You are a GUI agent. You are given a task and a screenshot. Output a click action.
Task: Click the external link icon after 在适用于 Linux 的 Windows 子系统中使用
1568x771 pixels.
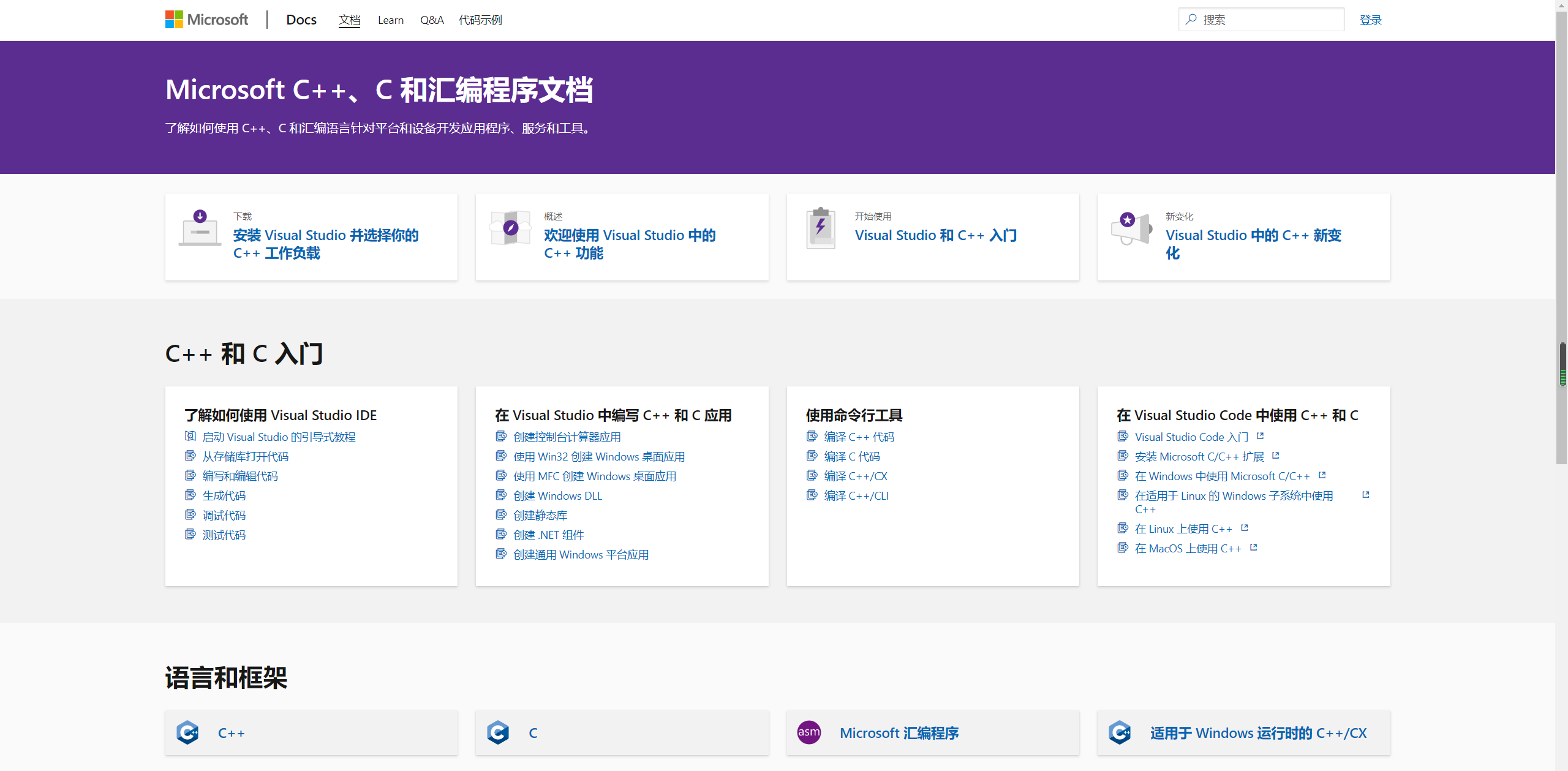(1365, 495)
